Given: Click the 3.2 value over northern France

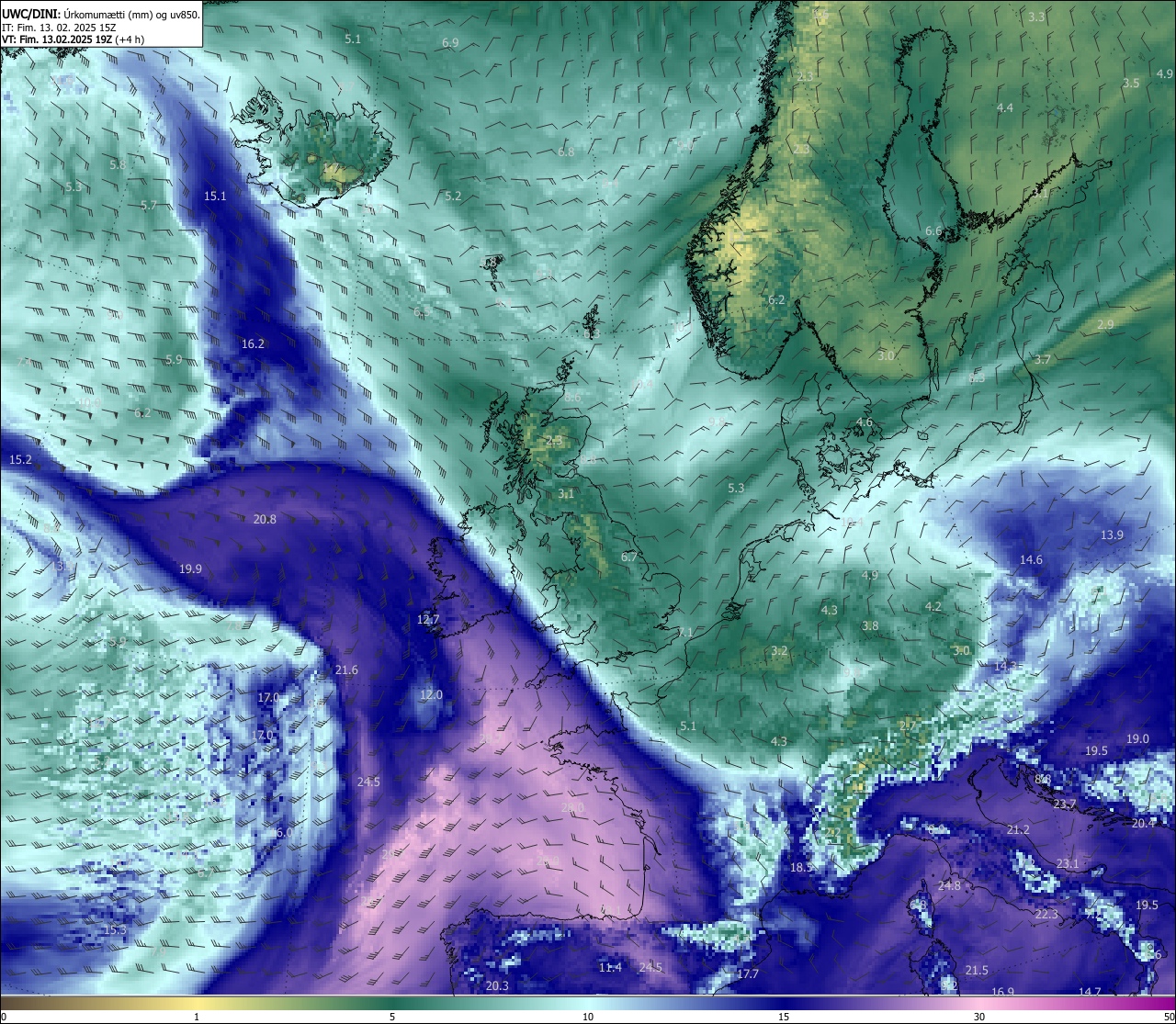Looking at the screenshot, I should pos(779,650).
